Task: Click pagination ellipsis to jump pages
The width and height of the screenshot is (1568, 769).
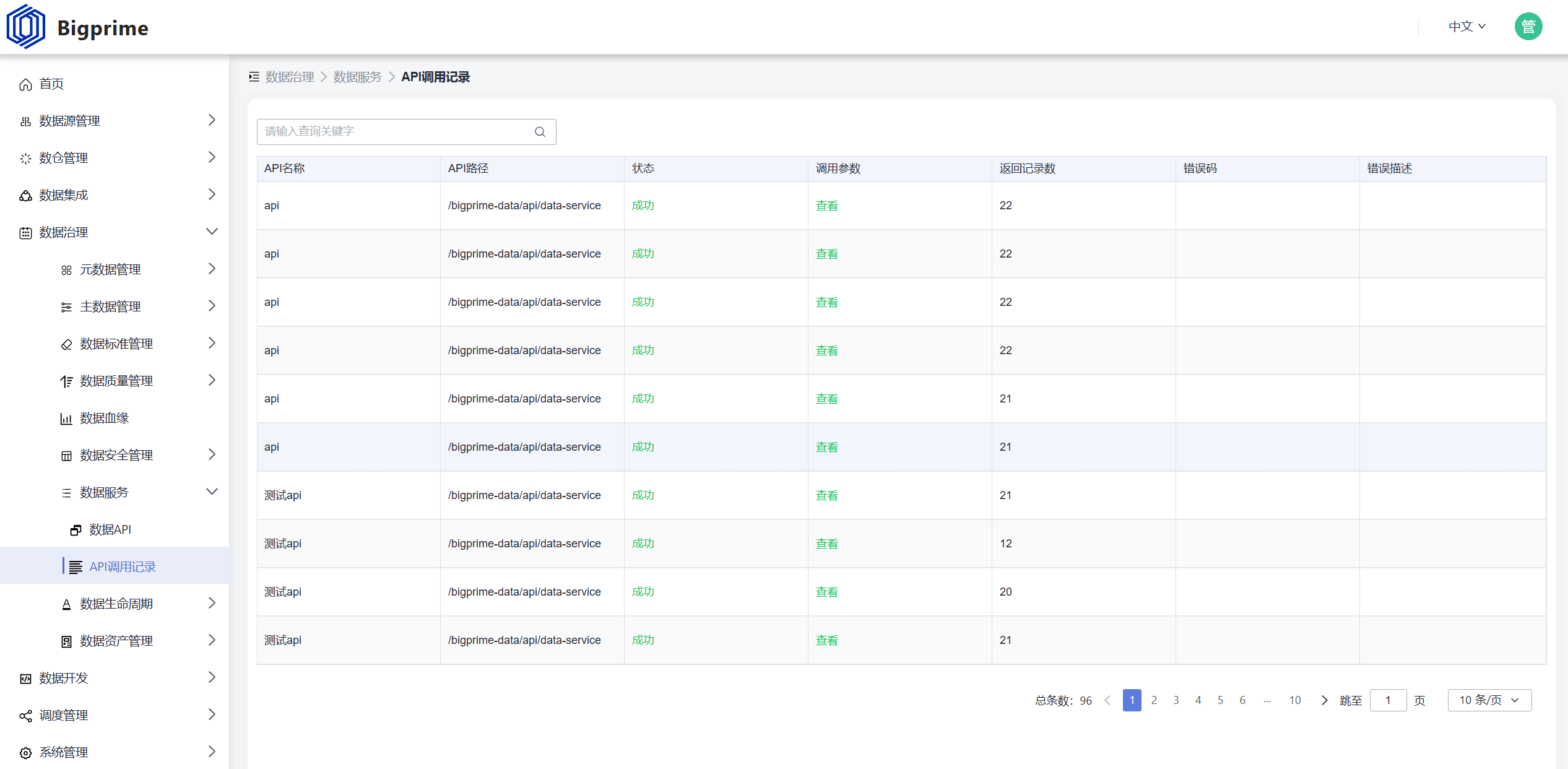Action: point(1267,700)
